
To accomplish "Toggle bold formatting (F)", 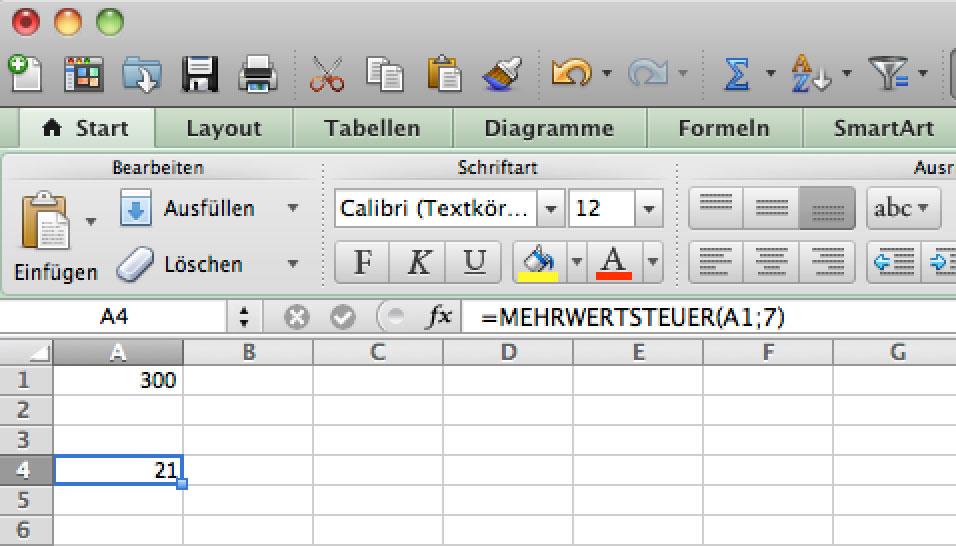I will click(x=363, y=262).
